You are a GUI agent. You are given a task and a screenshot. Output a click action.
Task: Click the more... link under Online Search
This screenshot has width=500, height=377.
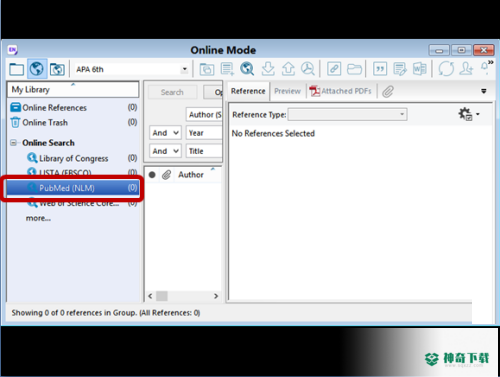pyautogui.click(x=38, y=218)
